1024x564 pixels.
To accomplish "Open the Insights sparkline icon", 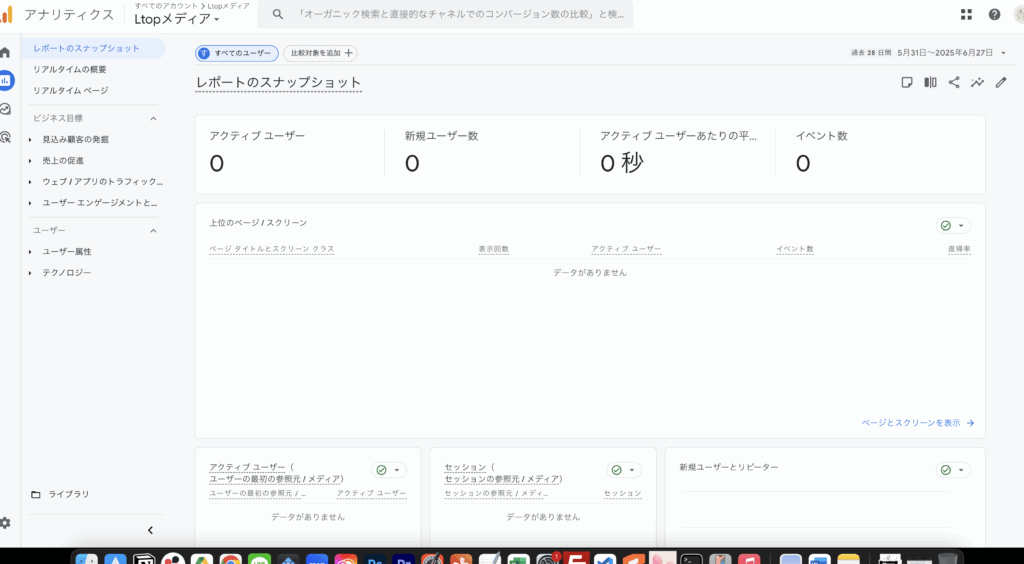I will [x=977, y=83].
